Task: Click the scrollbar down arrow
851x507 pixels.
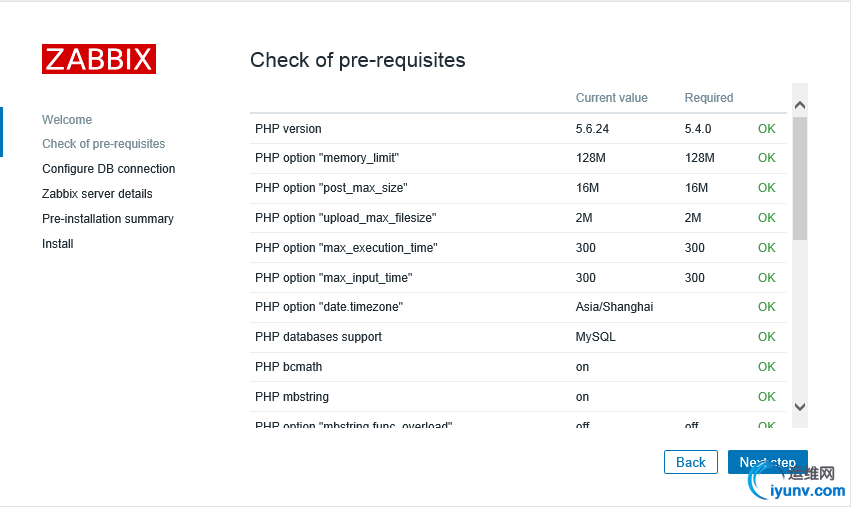Action: pos(799,407)
